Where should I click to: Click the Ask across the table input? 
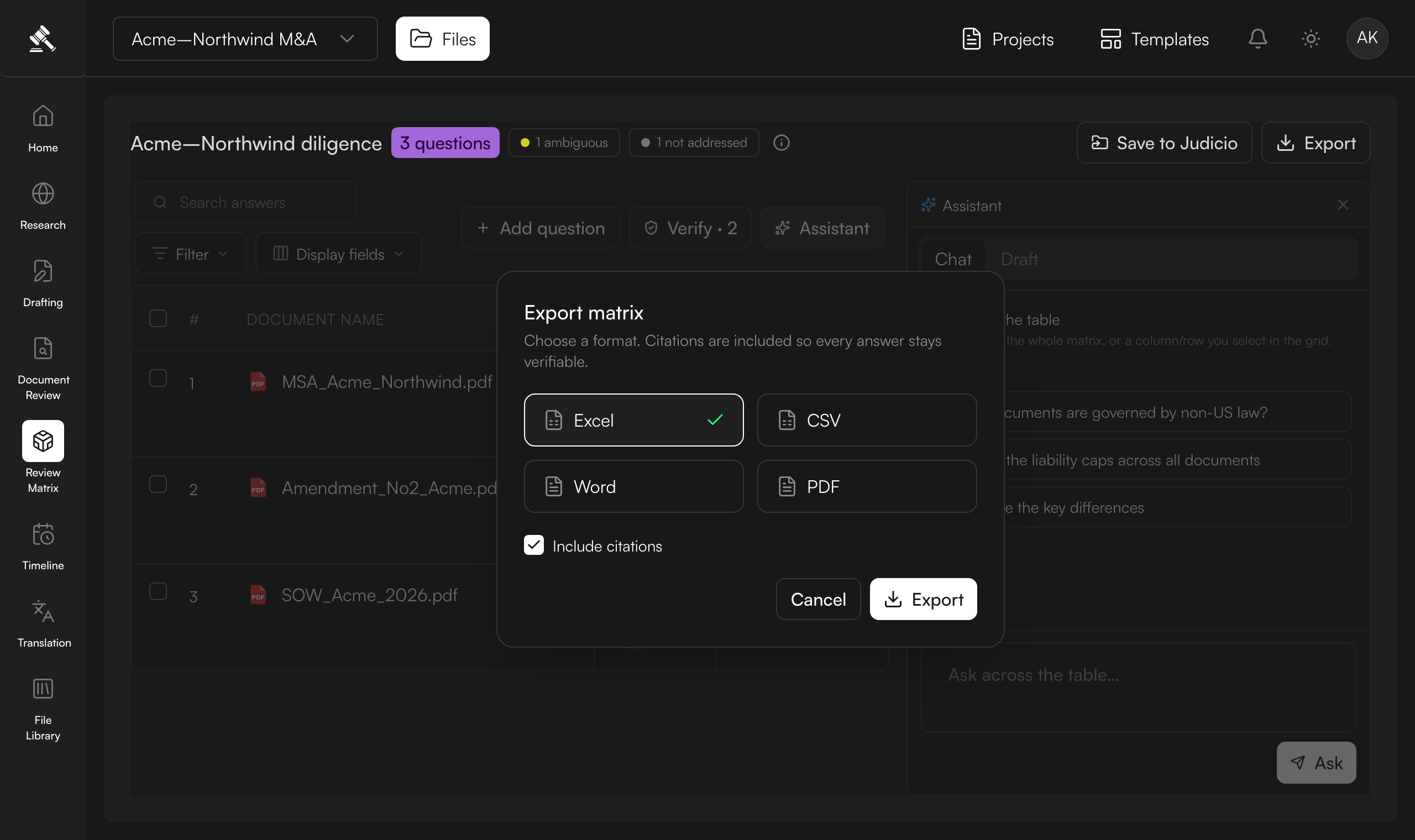coord(1138,686)
